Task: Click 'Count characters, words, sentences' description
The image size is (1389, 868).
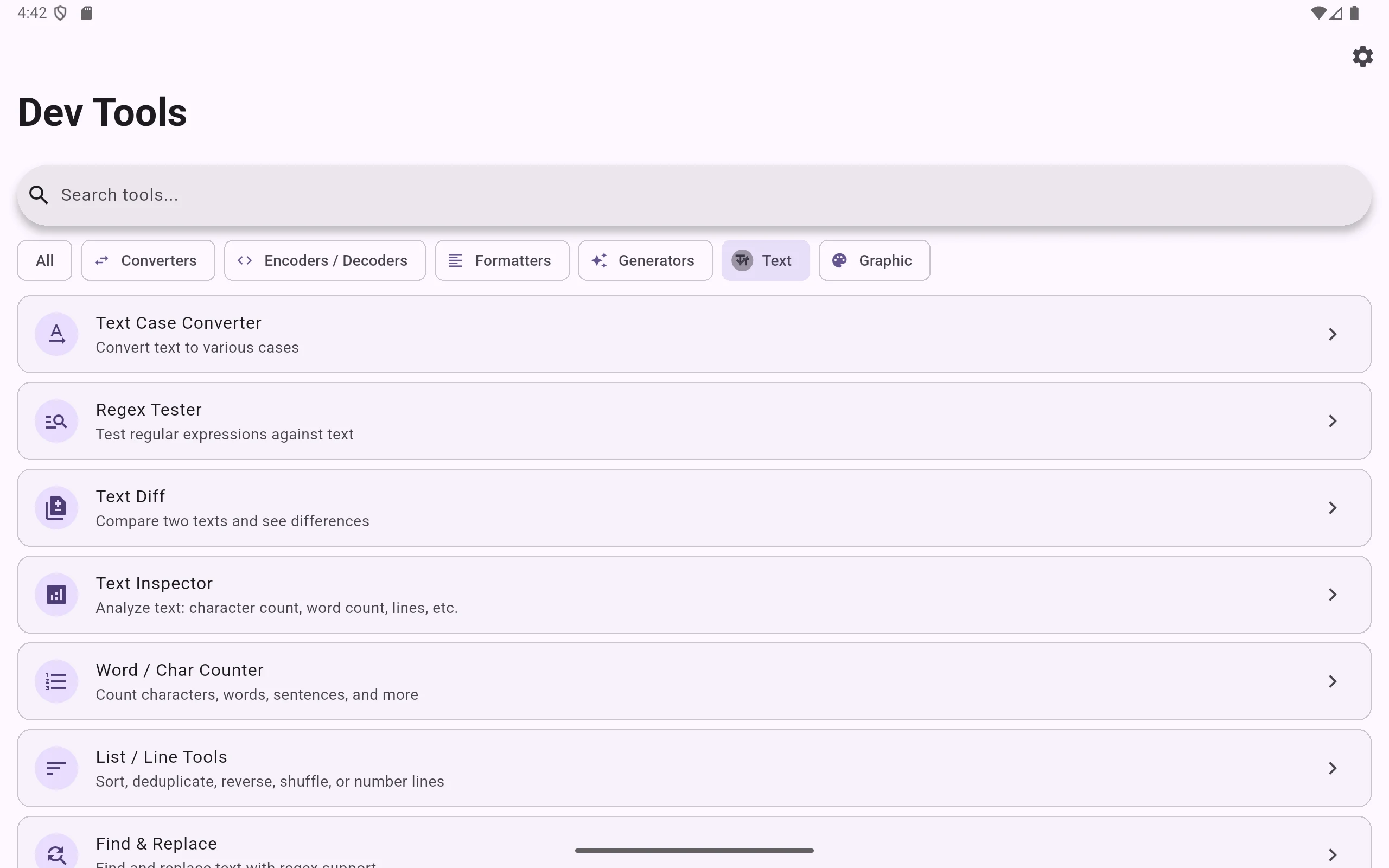Action: [x=257, y=694]
